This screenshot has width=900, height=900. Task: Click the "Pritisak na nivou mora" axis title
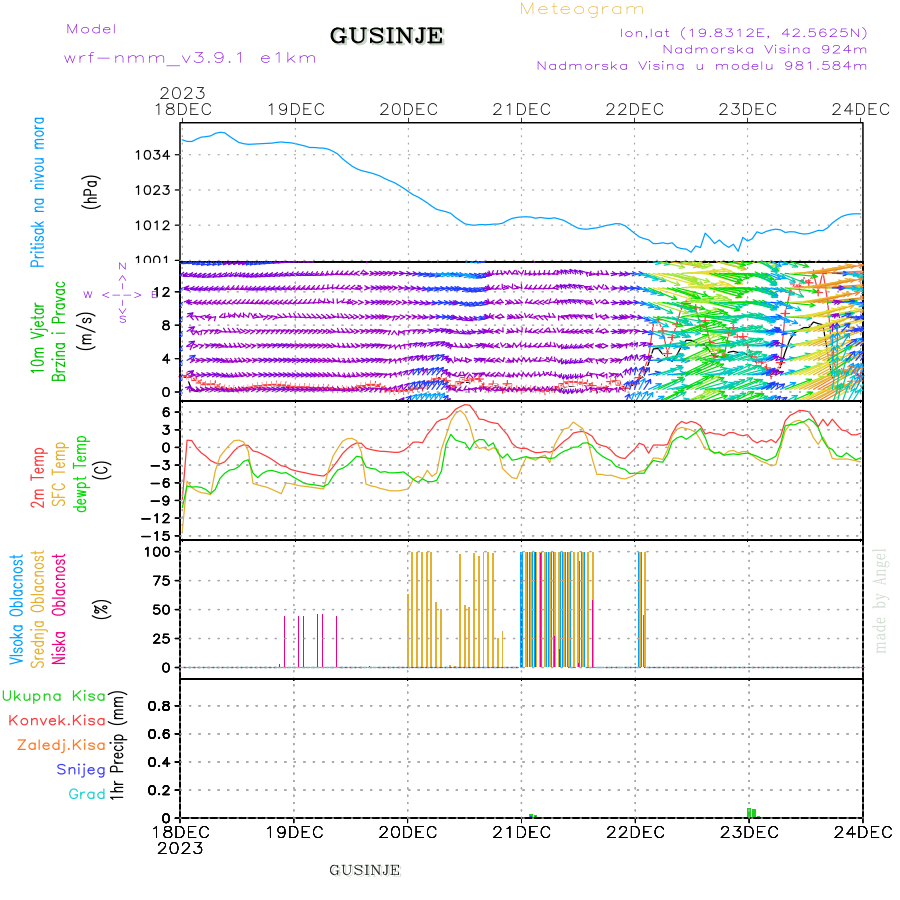coord(37,192)
